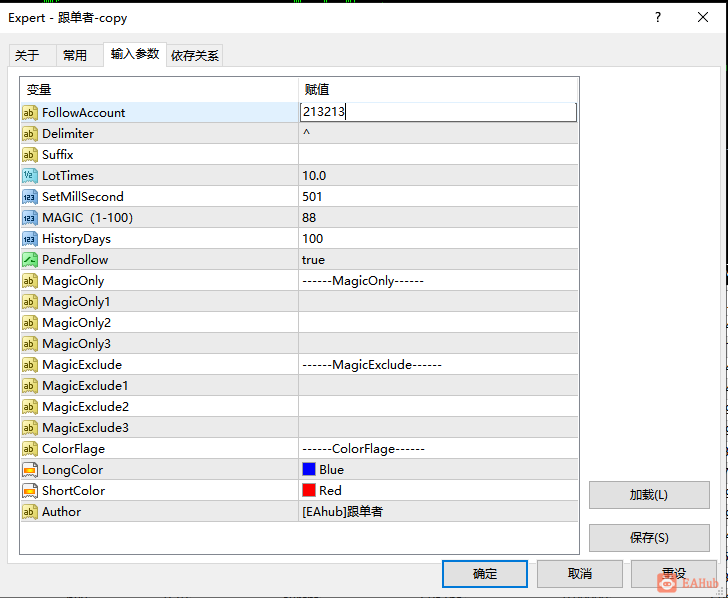Switch to the 常用 tab
728x598 pixels.
click(x=79, y=56)
